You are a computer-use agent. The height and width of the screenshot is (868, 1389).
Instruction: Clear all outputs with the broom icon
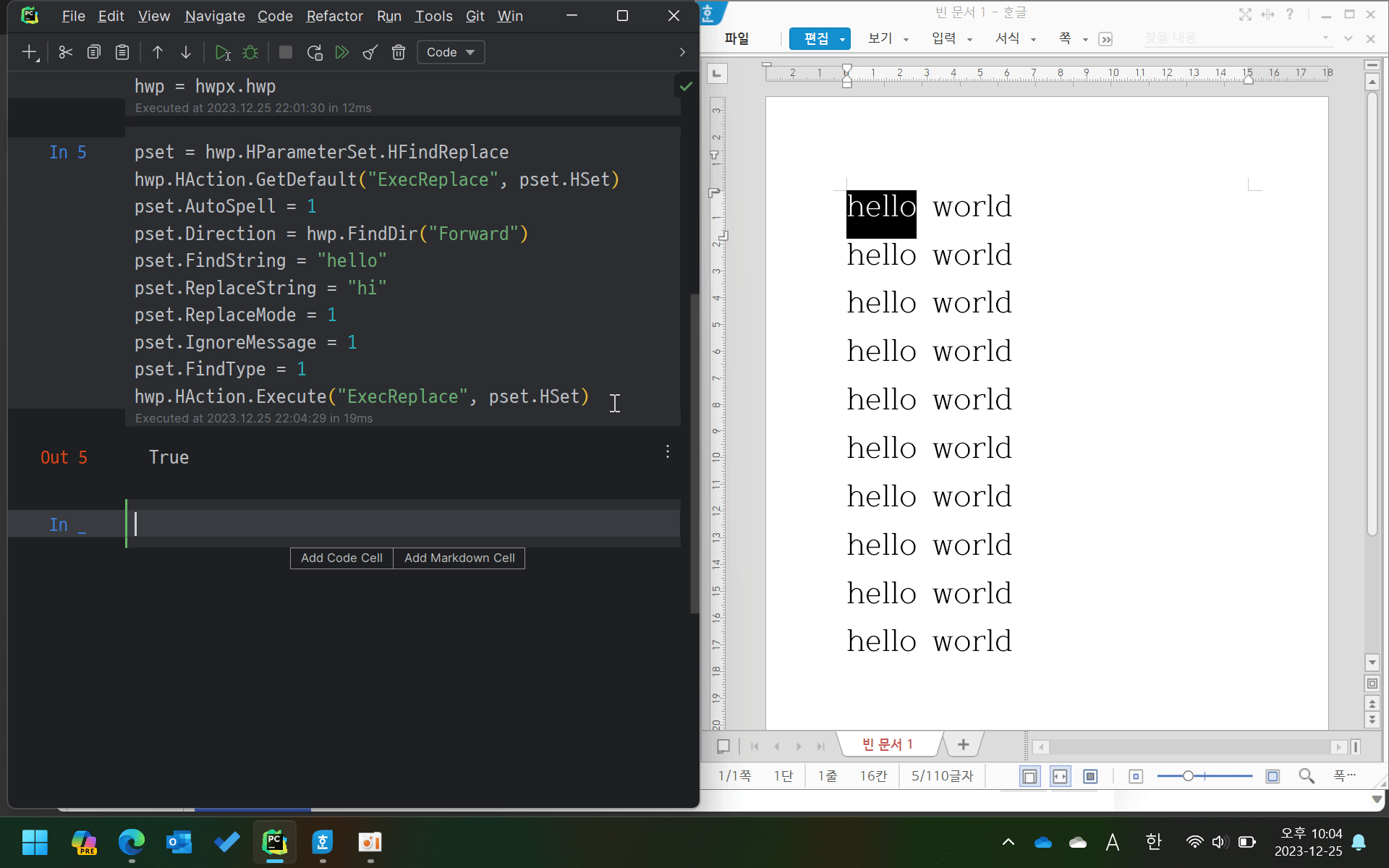click(x=370, y=52)
